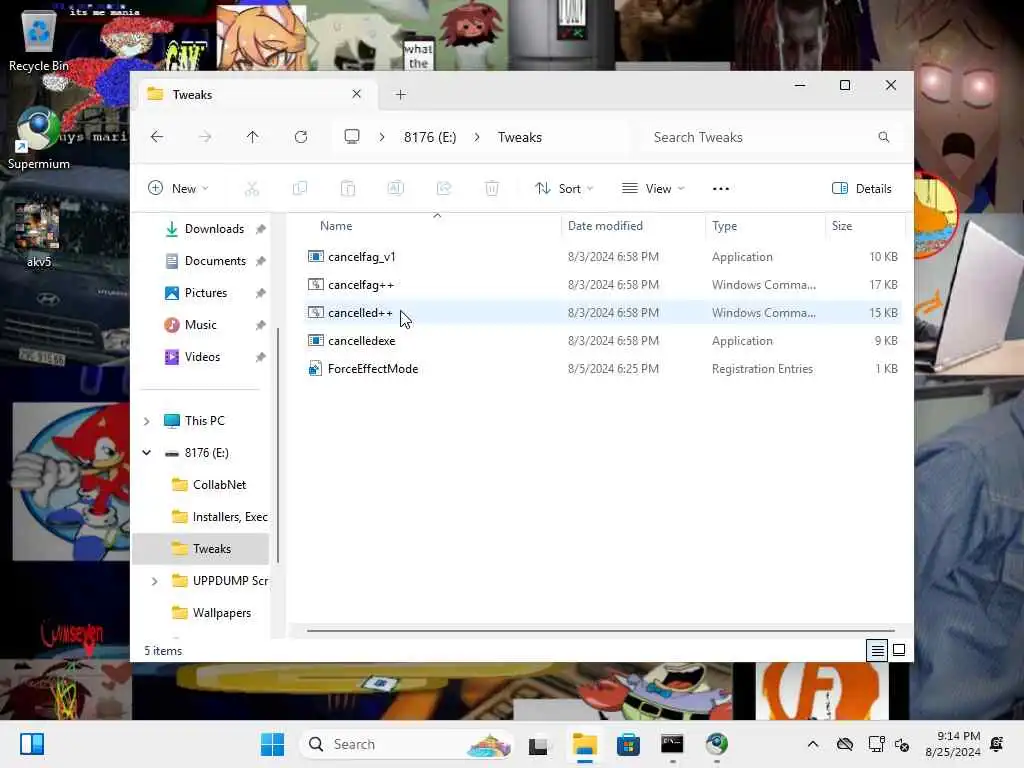Screen dimensions: 1024x768
Task: Open Downloads in quick access
Action: (214, 229)
